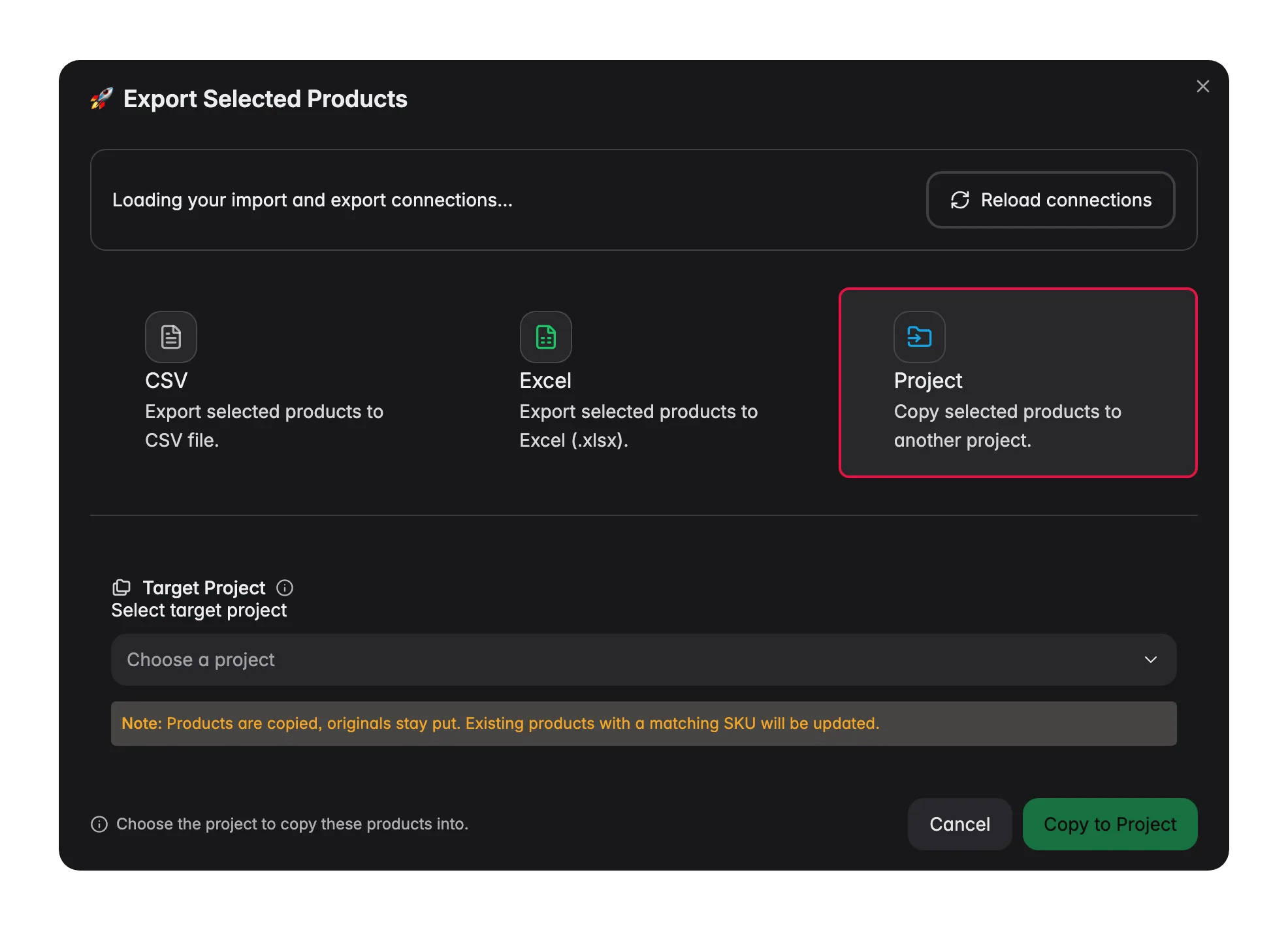Image resolution: width=1288 pixels, height=930 pixels.
Task: Click the 'Select target project' text
Action: click(x=199, y=610)
